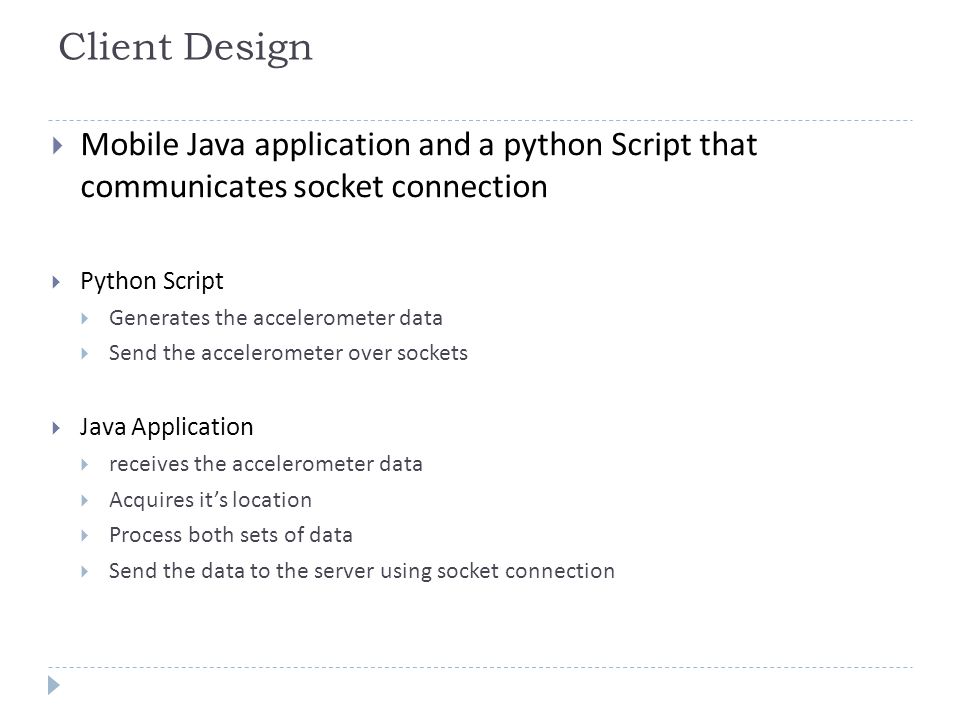This screenshot has height=720, width=960.
Task: Click the 'communicates socket connection' line
Action: [314, 187]
